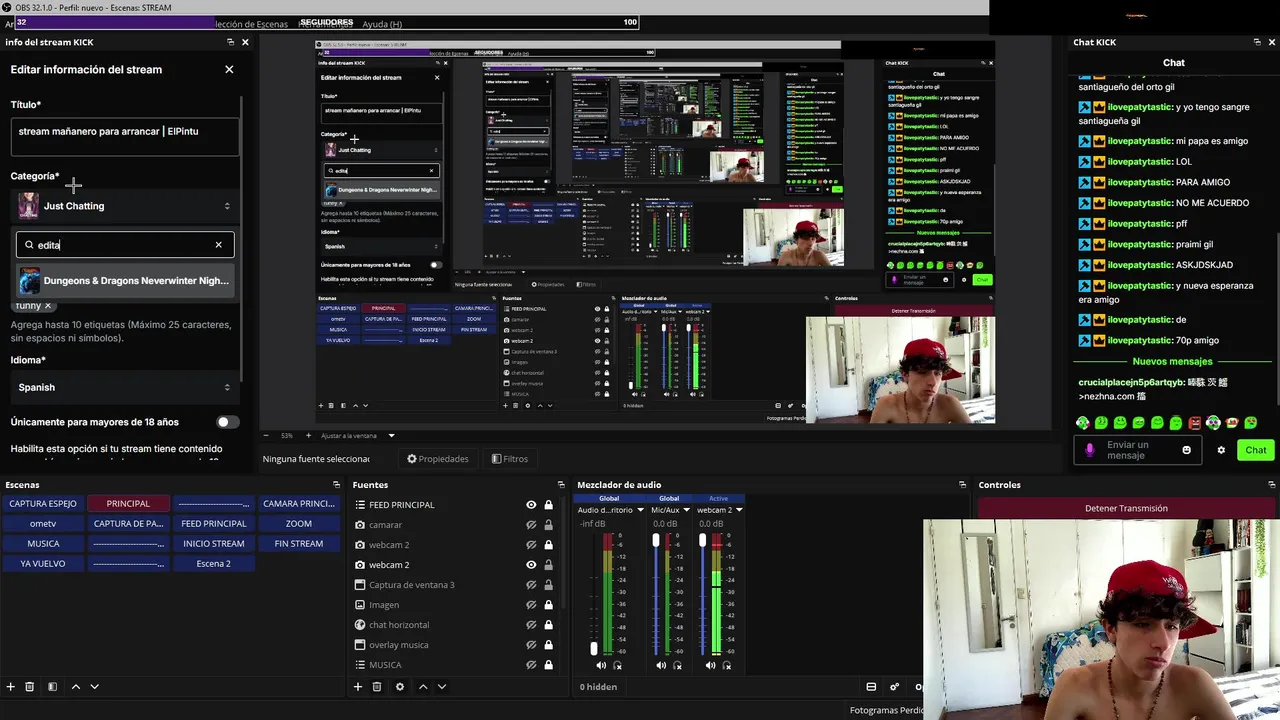This screenshot has width=1280, height=720.
Task: Show the chat horizontal source
Action: click(531, 625)
